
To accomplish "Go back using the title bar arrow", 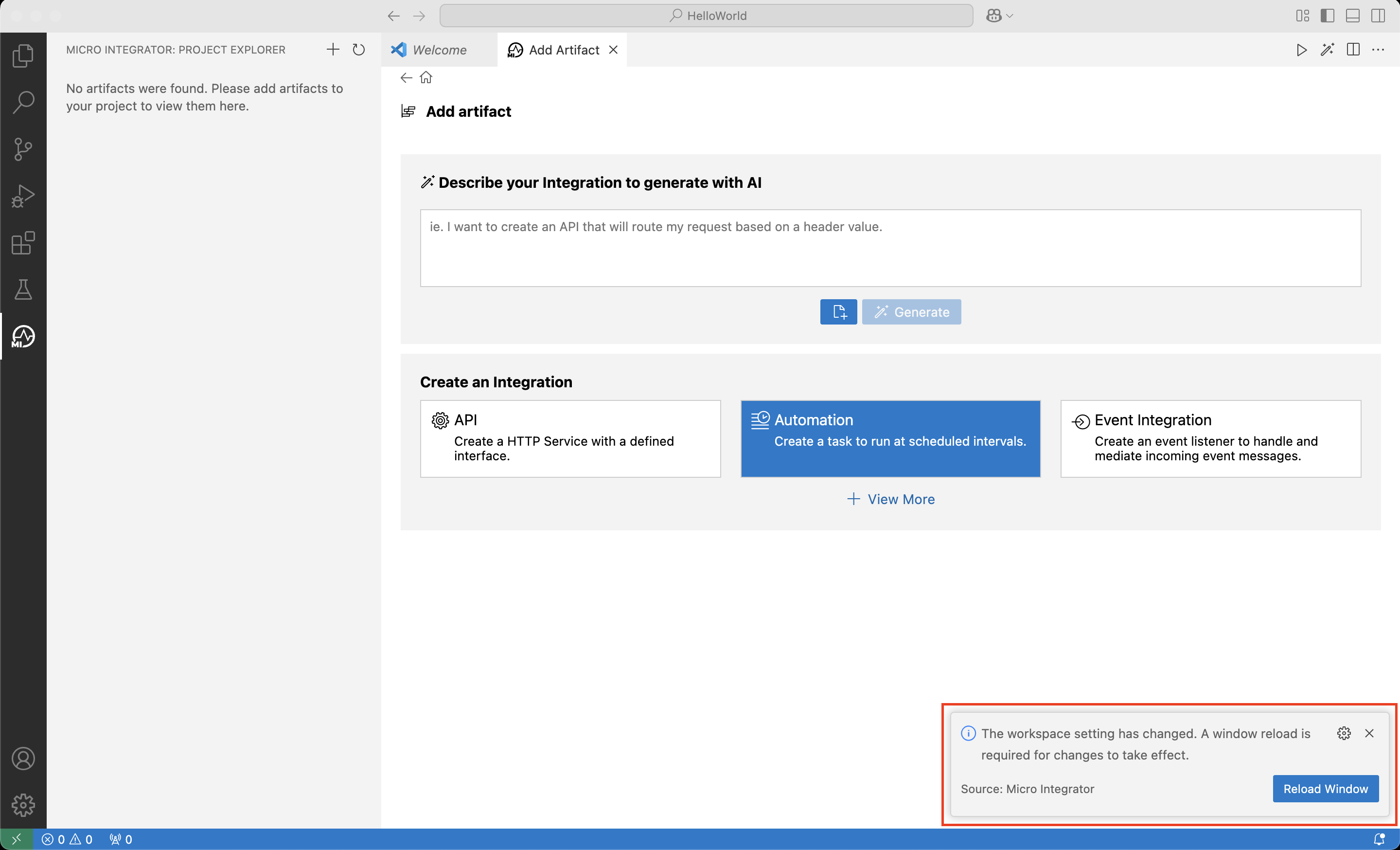I will coord(393,16).
